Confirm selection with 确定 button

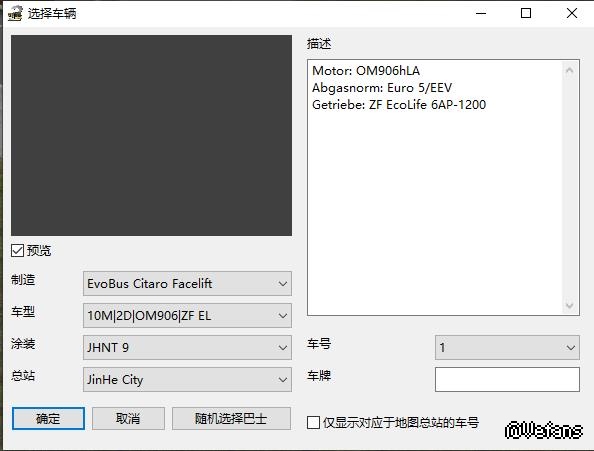48,418
